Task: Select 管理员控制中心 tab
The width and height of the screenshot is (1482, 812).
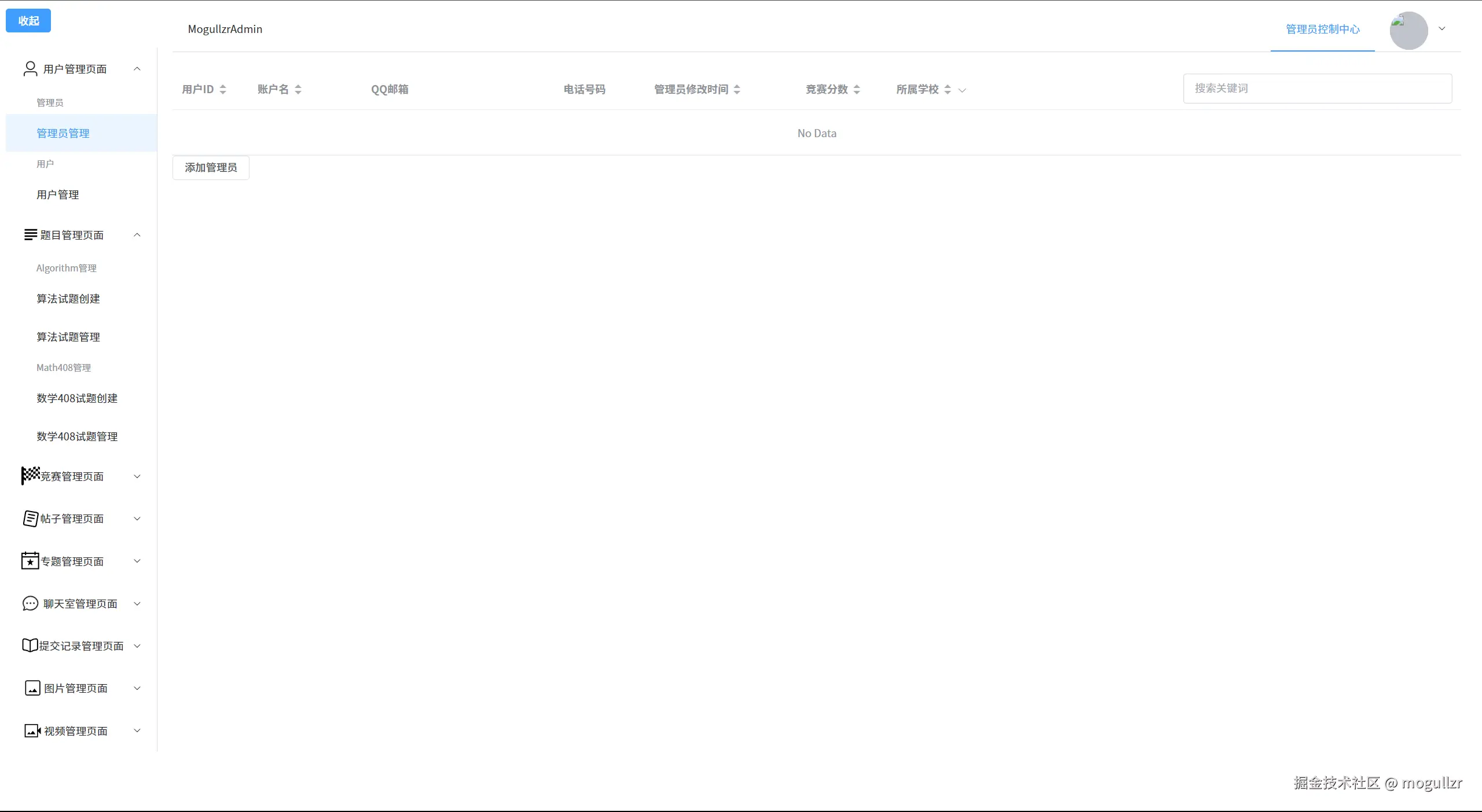Action: [1322, 30]
